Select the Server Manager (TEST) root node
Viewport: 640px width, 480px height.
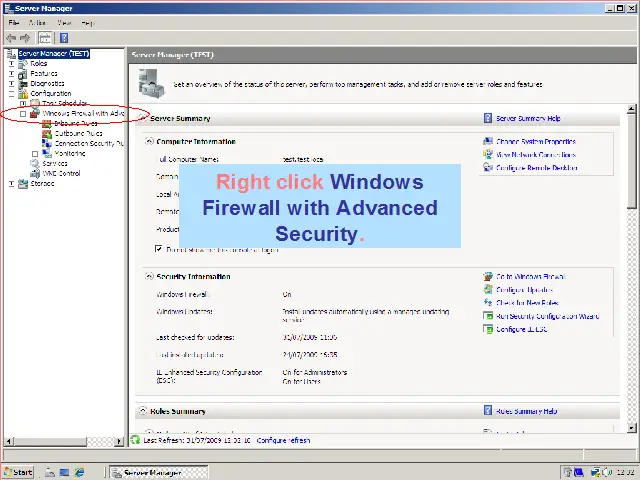tap(53, 53)
